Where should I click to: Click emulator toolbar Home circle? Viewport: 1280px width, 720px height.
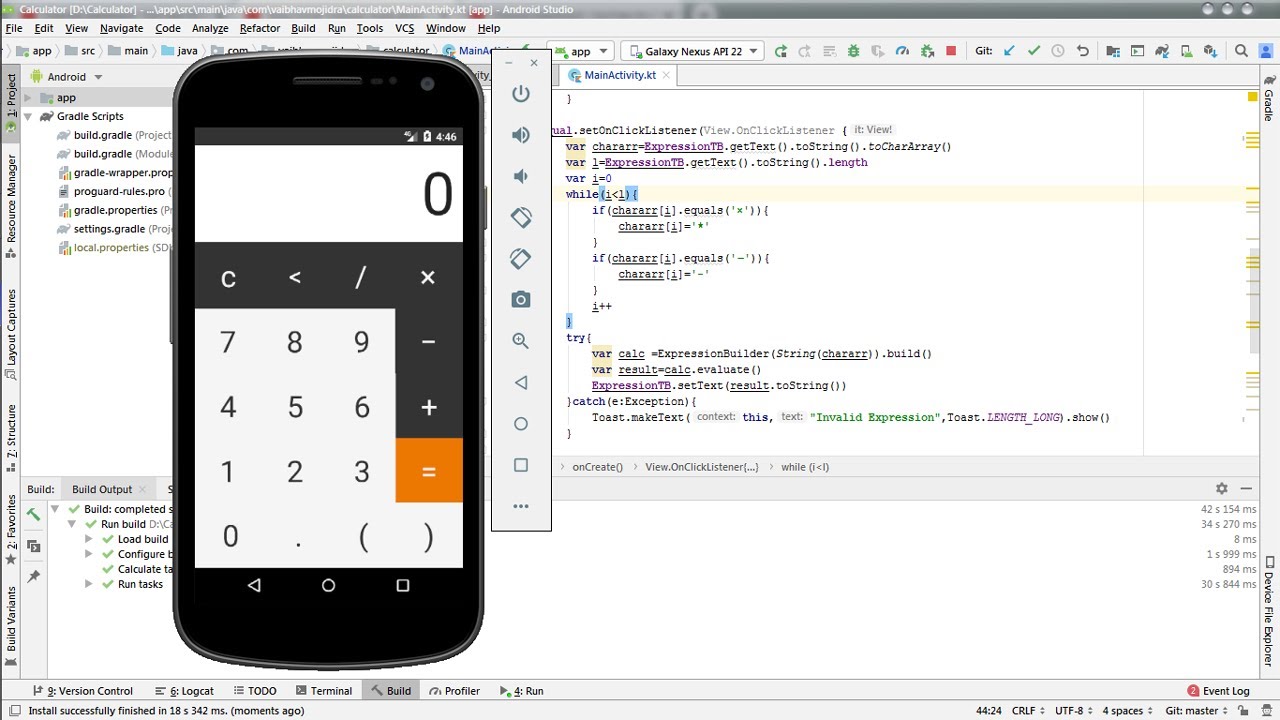[x=520, y=424]
